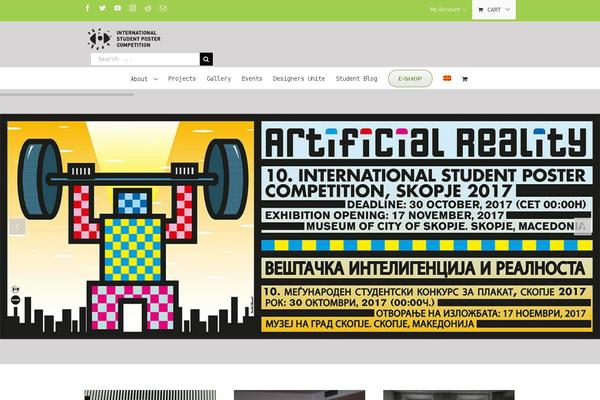Click 'ОТВОРАЊЕ НА ИЗЛОЖБАТА: 17 НОЕМВРИ' text
Image resolution: width=600 pixels, height=400 pixels.
pyautogui.click(x=481, y=313)
